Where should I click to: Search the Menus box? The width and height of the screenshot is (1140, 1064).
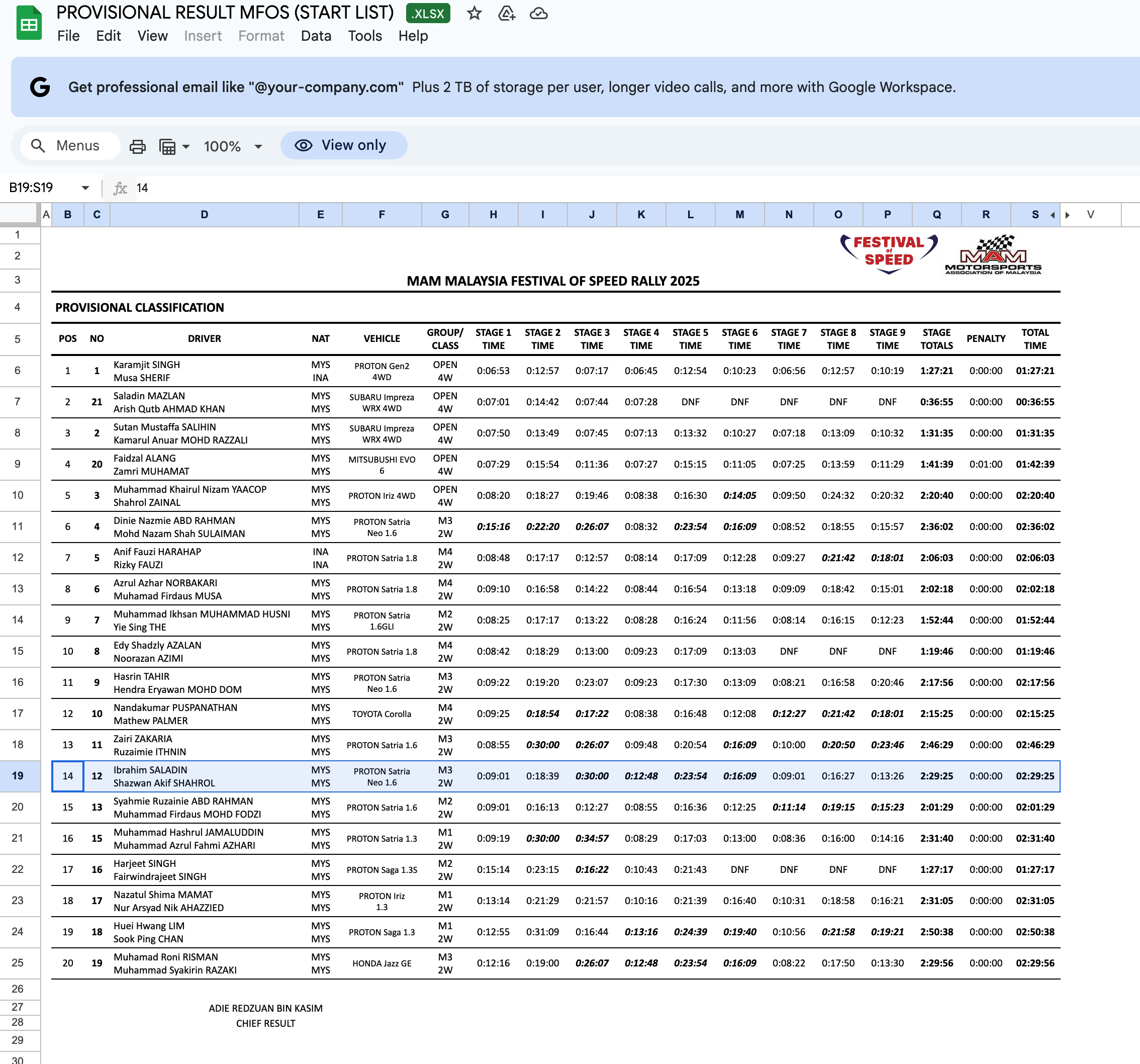[70, 146]
